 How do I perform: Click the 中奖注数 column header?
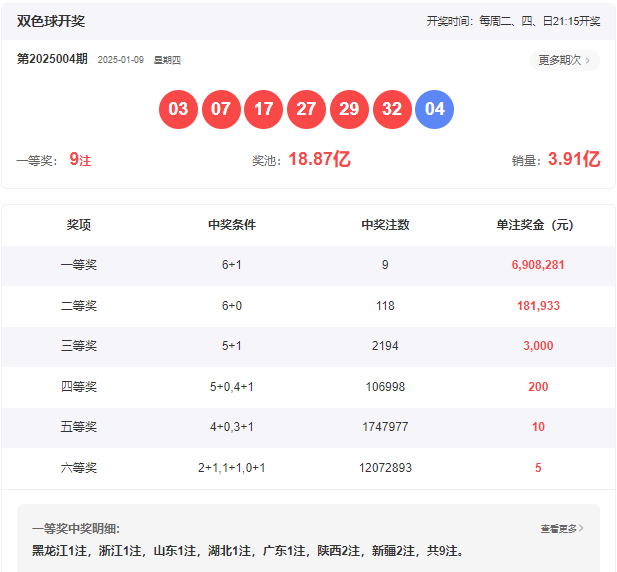385,225
